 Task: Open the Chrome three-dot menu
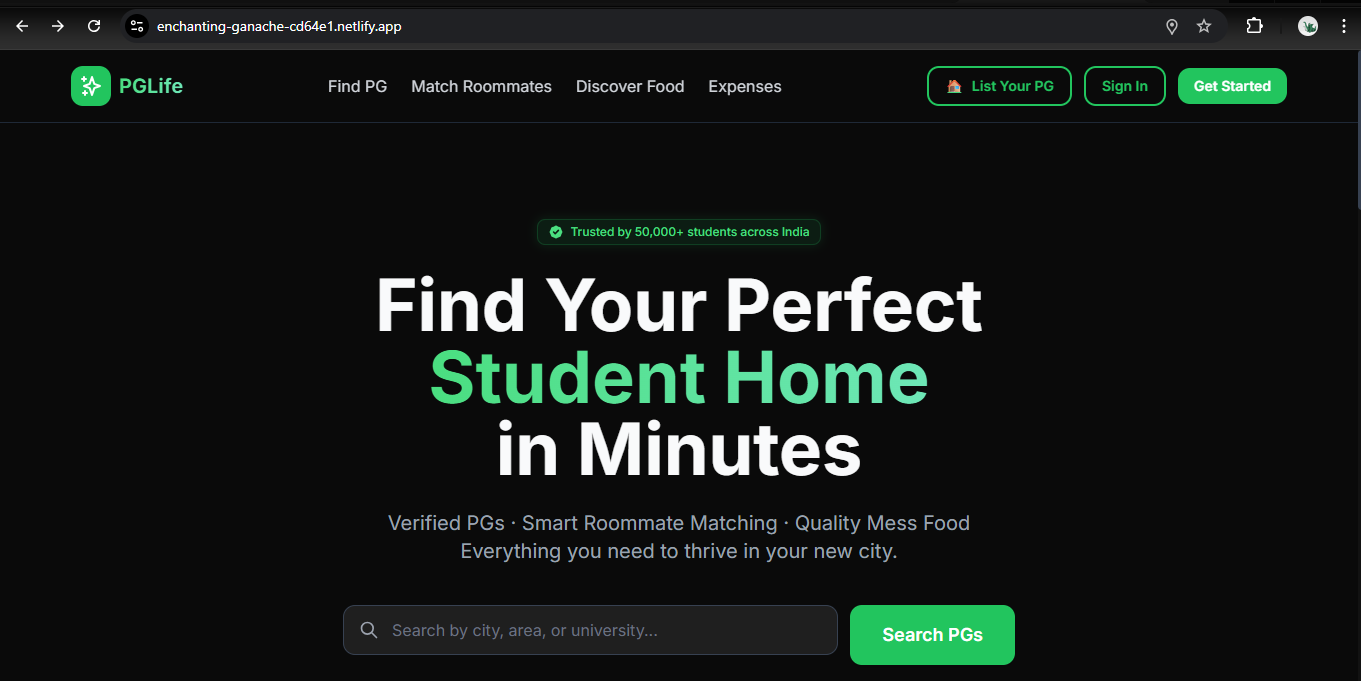1343,26
